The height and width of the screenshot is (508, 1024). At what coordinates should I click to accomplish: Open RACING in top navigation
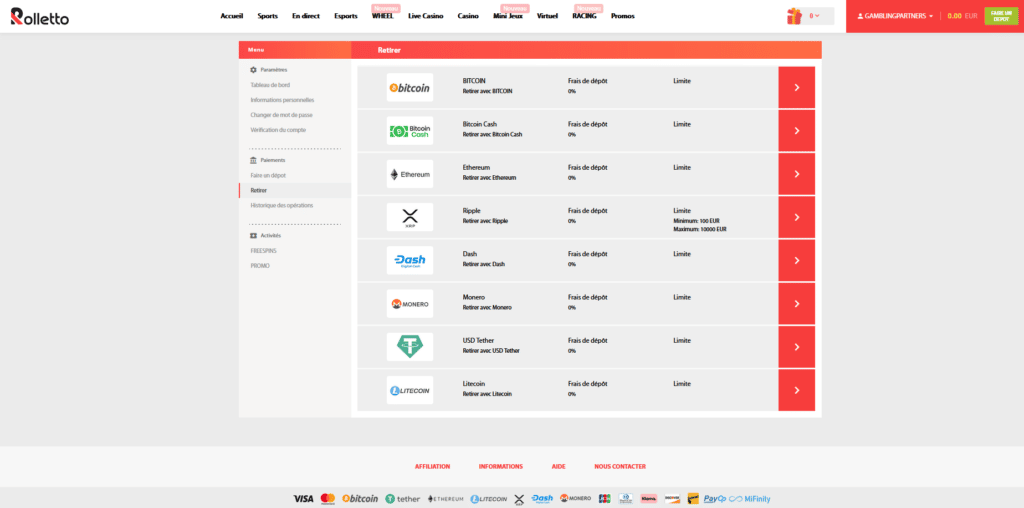584,16
